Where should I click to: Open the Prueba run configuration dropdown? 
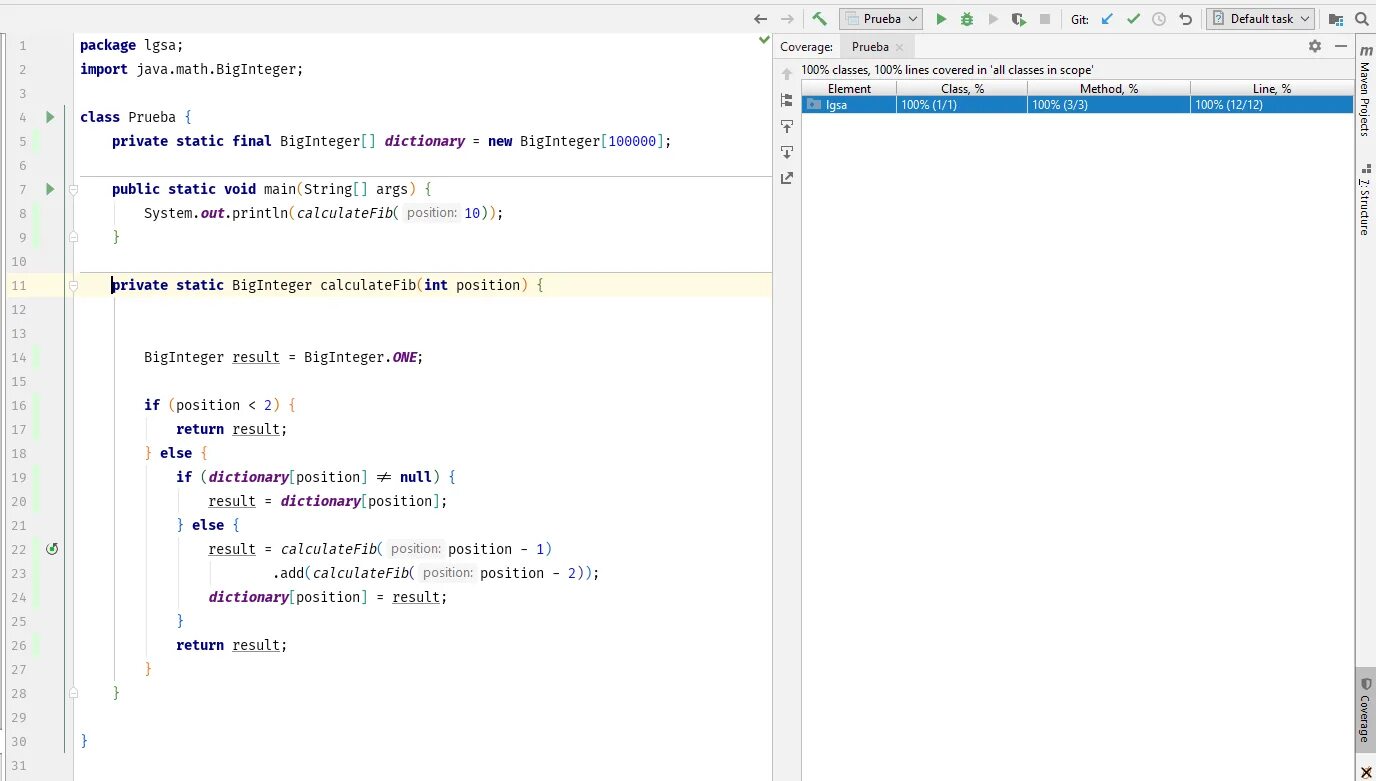click(880, 19)
